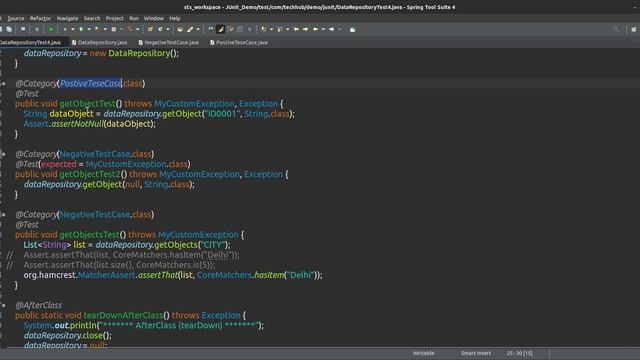Toggle the Java editor breadcrumb icon
The image size is (640, 360).
[211, 29]
